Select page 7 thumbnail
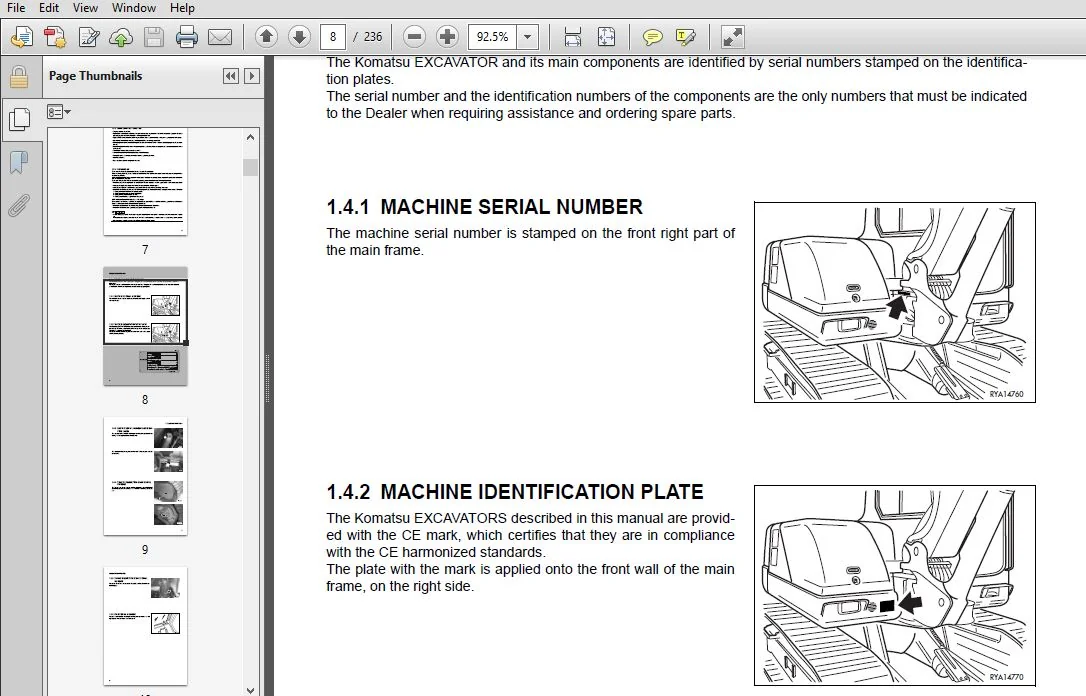This screenshot has width=1086, height=696. click(x=145, y=181)
